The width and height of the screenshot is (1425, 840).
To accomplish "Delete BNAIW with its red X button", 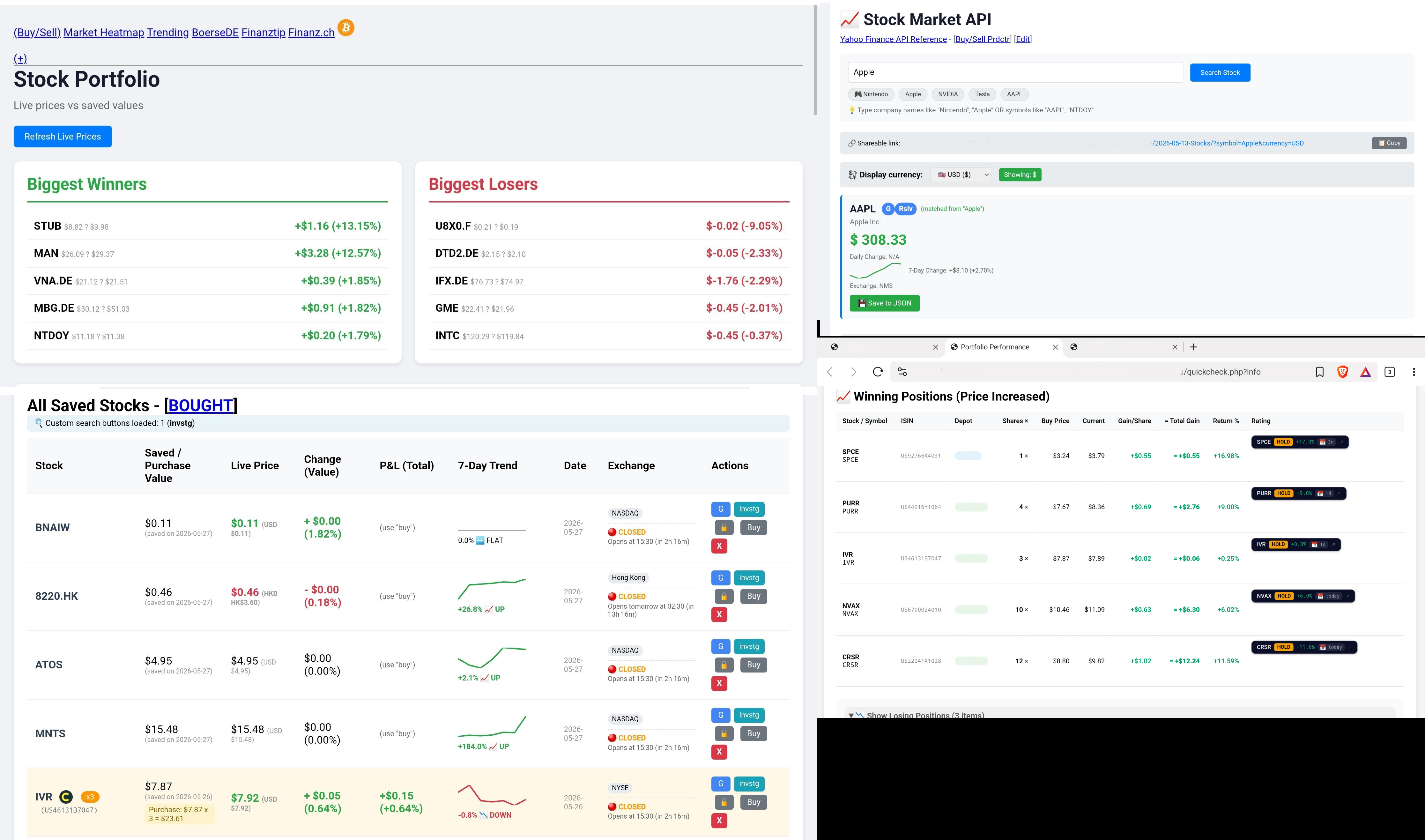I will [x=719, y=546].
